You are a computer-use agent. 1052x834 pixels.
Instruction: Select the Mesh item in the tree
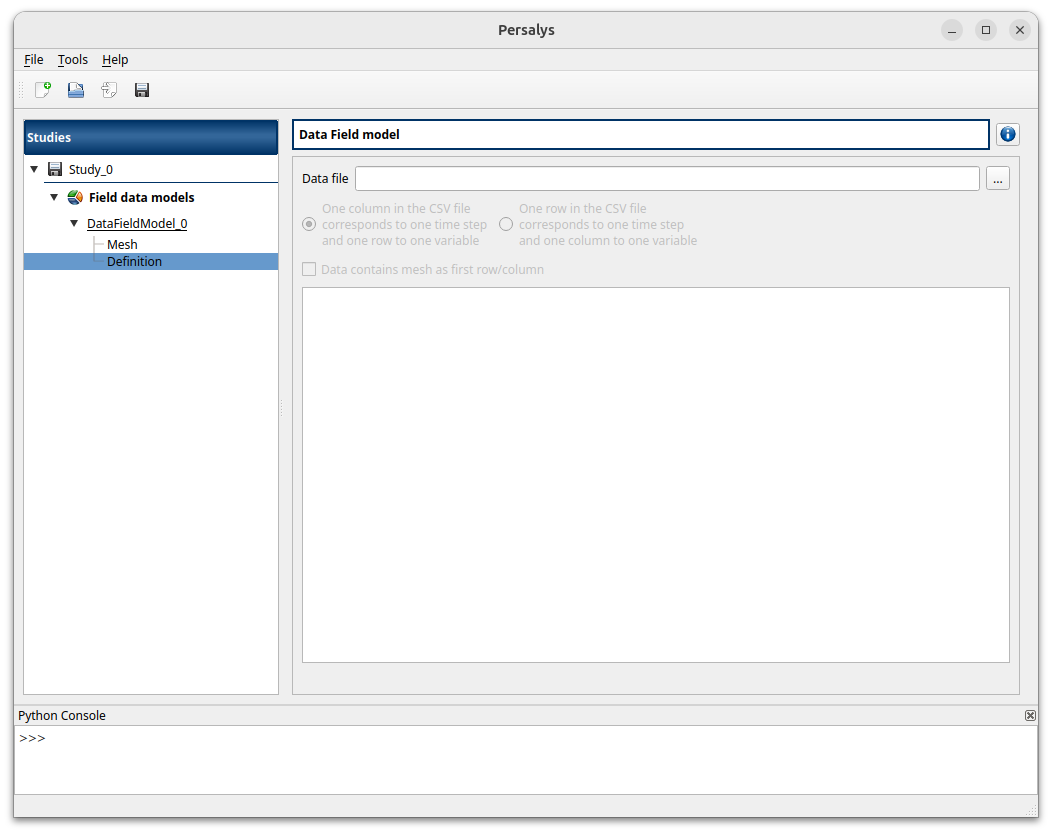click(122, 244)
